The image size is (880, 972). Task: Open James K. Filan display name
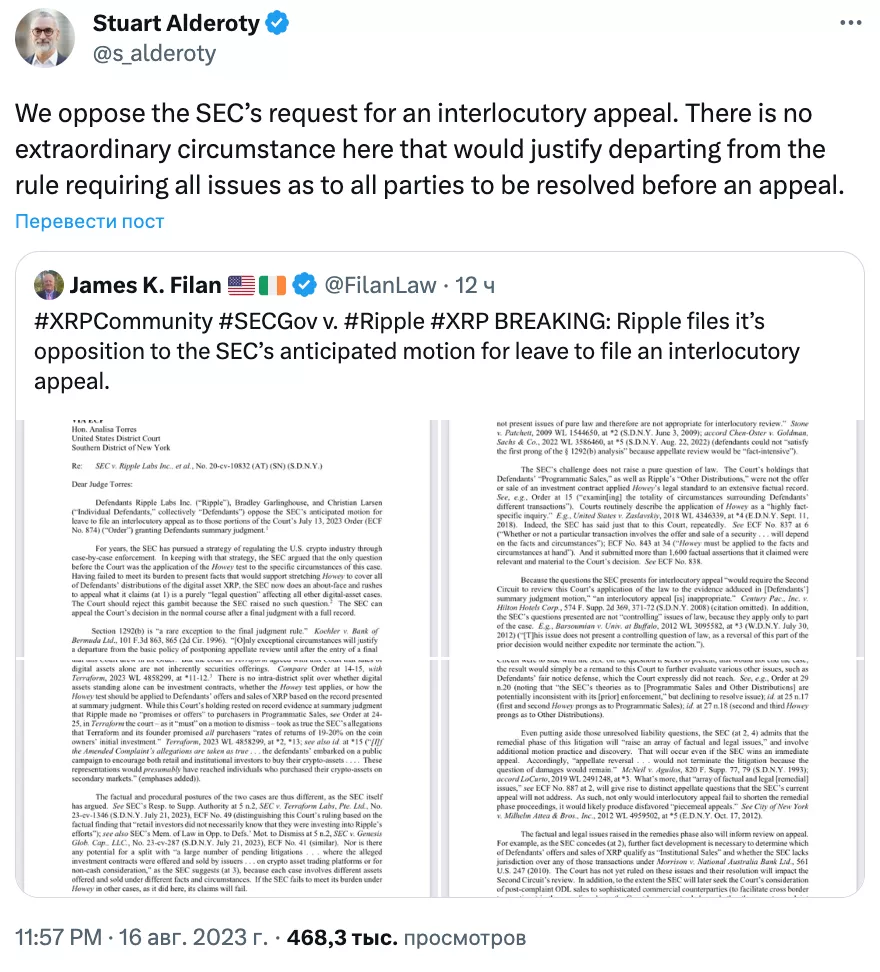(144, 286)
